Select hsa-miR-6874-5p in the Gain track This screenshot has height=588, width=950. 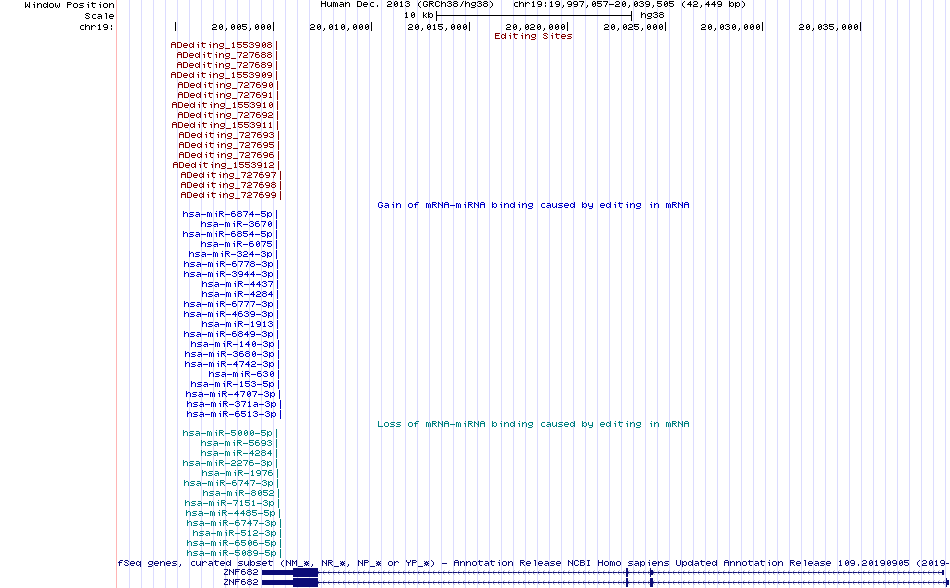[x=227, y=214]
